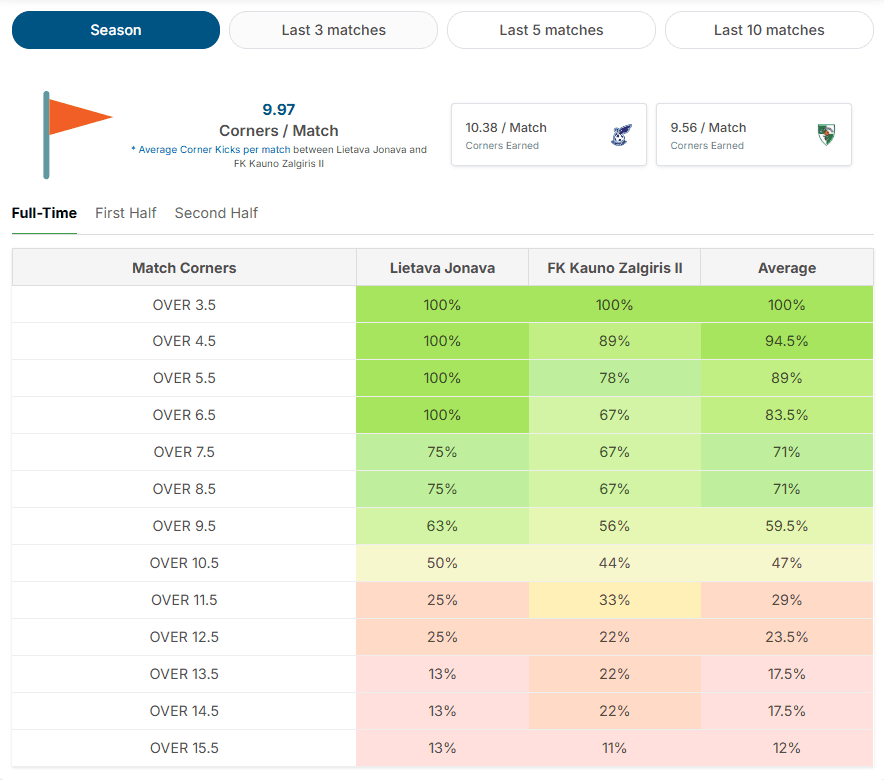Image resolution: width=884 pixels, height=780 pixels.
Task: Switch to the First Half tab
Action: click(x=125, y=213)
